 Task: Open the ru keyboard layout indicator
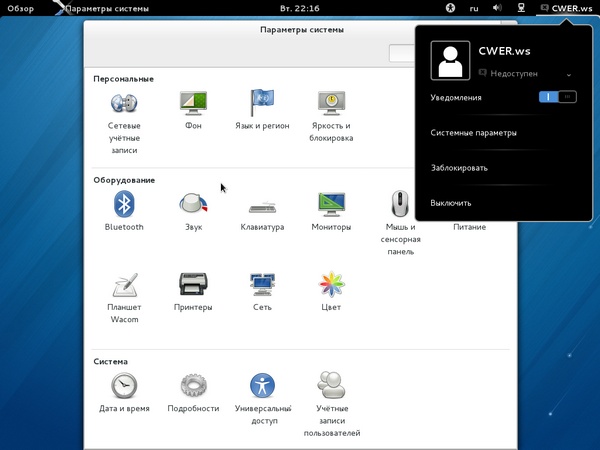(x=474, y=9)
